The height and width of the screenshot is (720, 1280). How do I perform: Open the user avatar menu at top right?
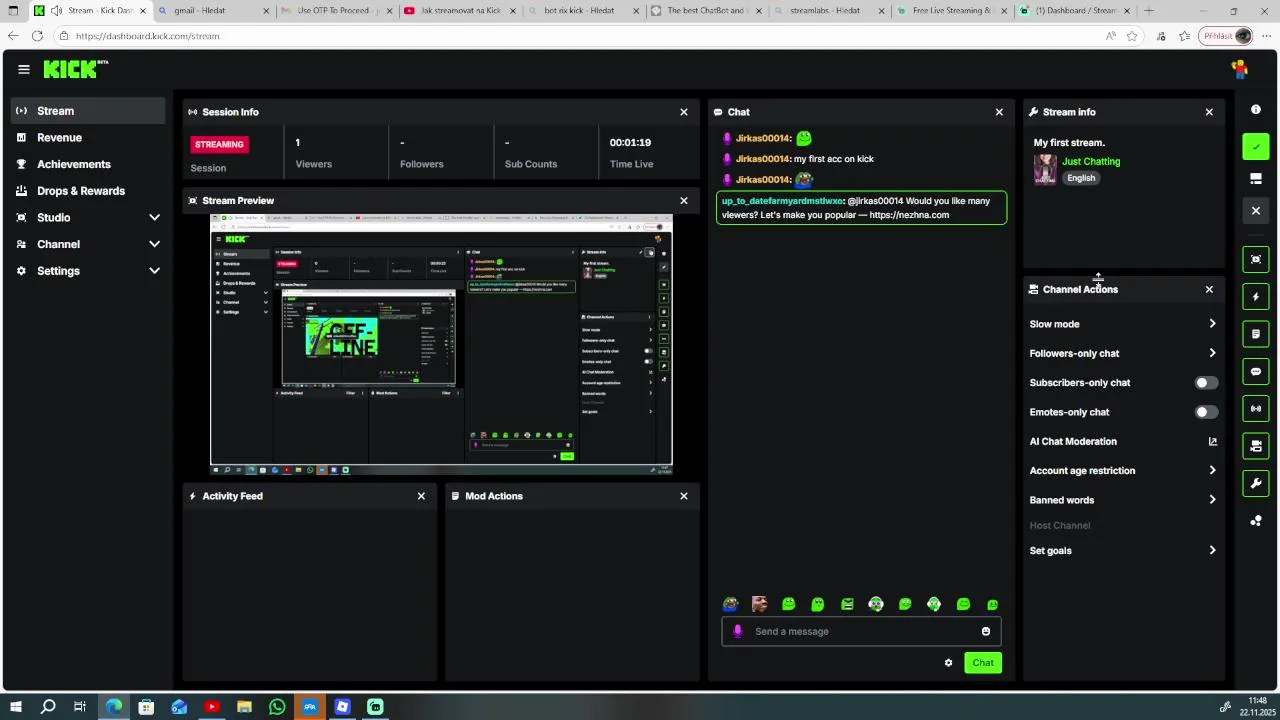click(1239, 69)
